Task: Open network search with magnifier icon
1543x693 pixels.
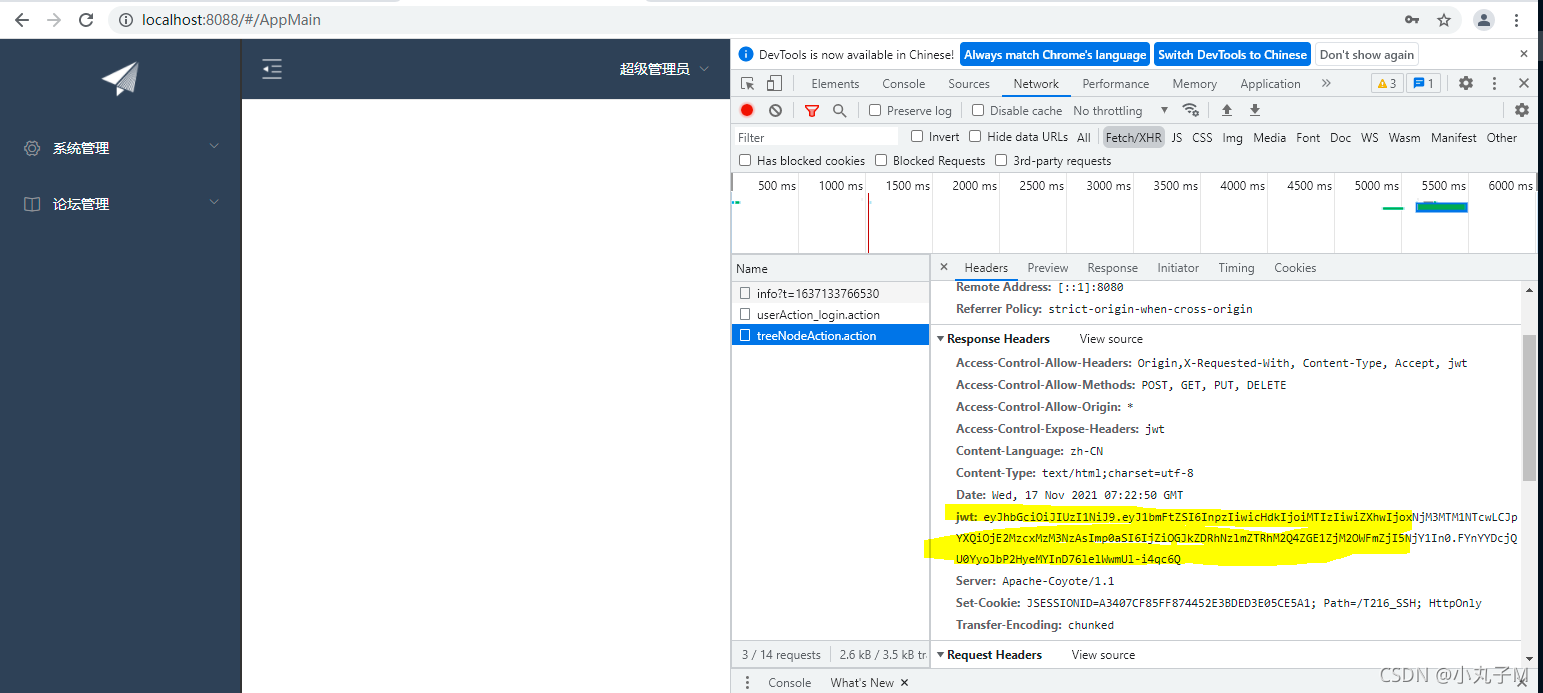Action: (x=839, y=110)
